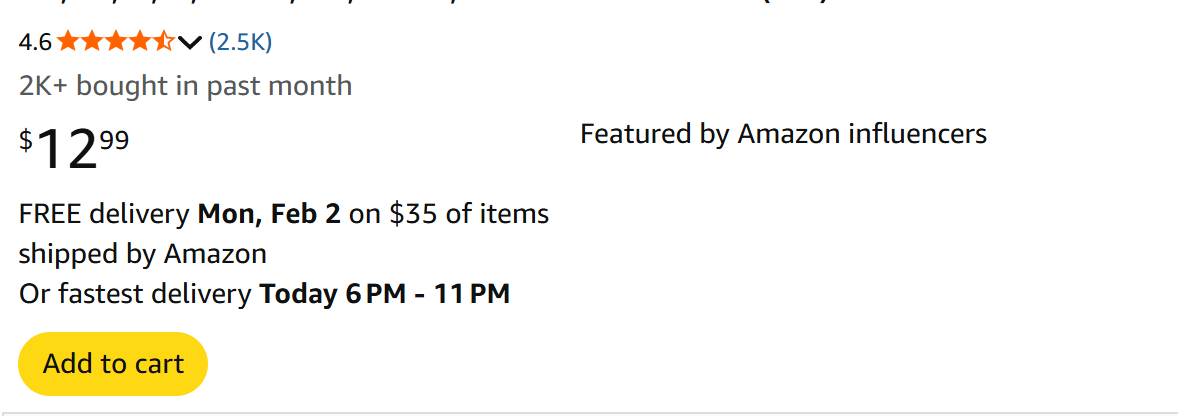Click the '$35 of items' text

tap(469, 213)
